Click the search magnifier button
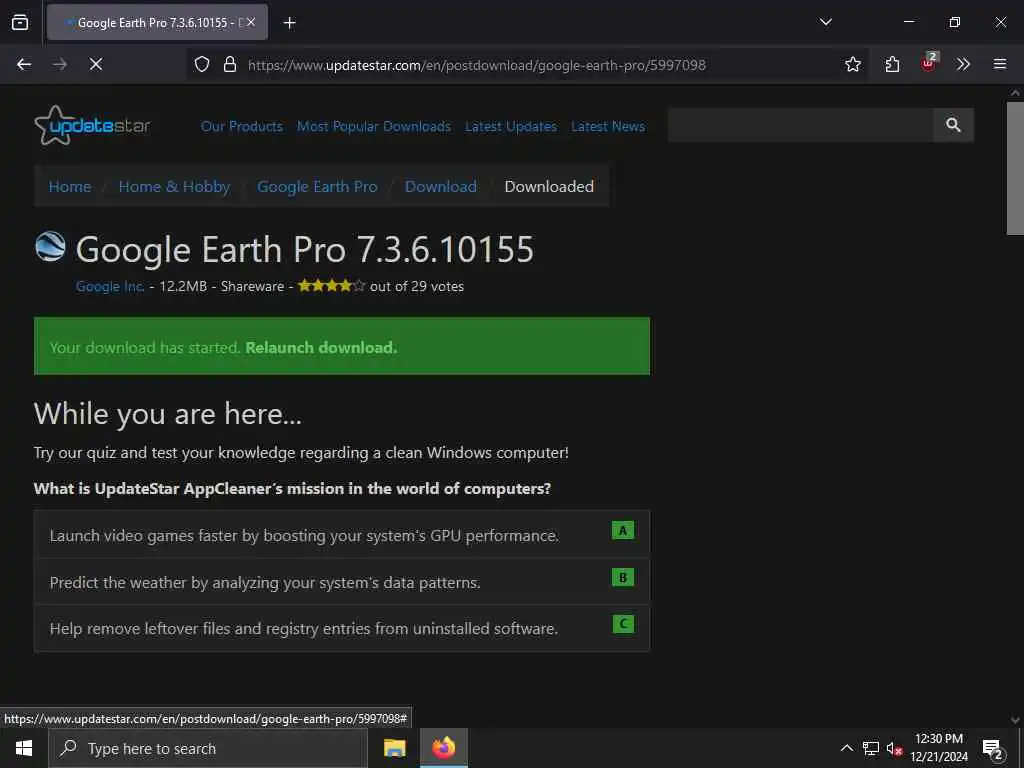The width and height of the screenshot is (1024, 768). (953, 125)
